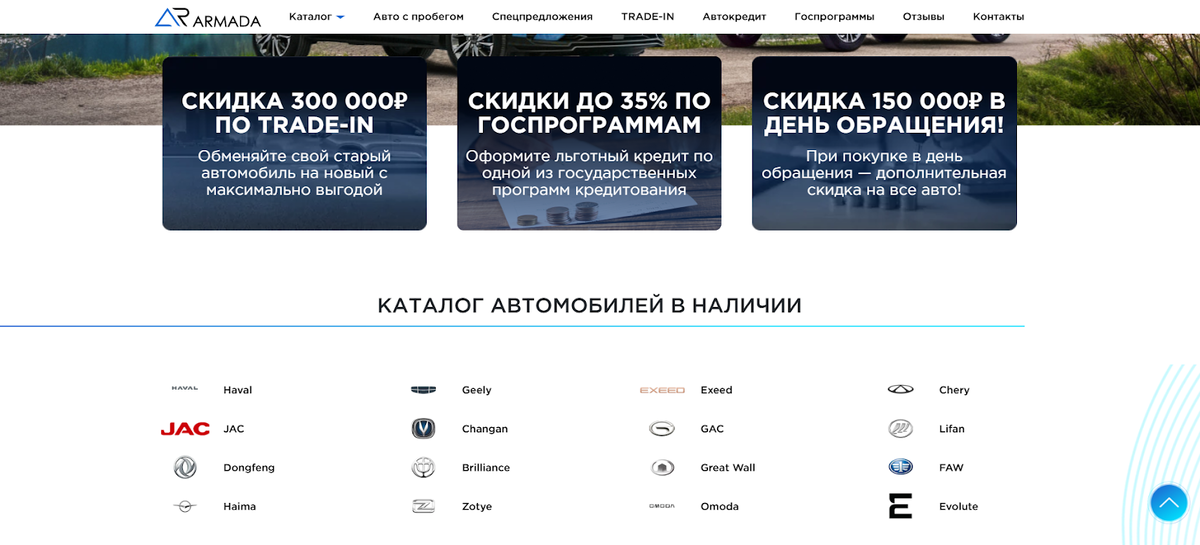This screenshot has width=1200, height=545.
Task: Open the GAC emblem icon
Action: pyautogui.click(x=662, y=429)
